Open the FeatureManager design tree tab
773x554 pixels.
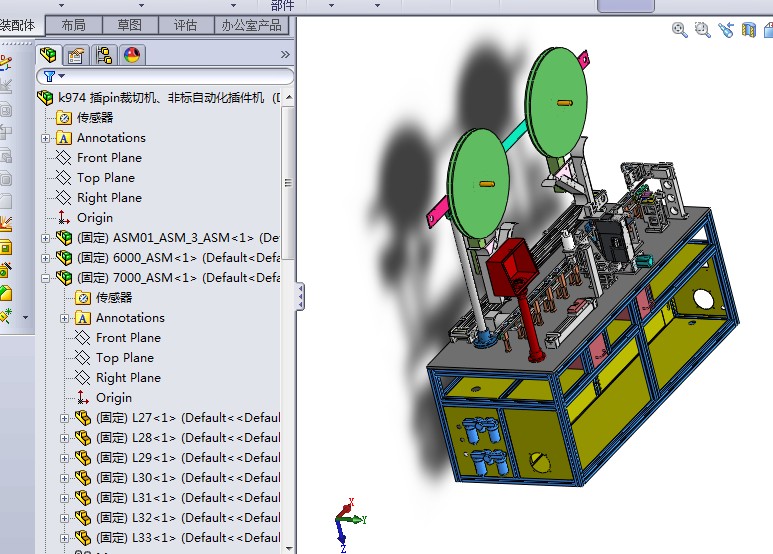click(x=48, y=55)
